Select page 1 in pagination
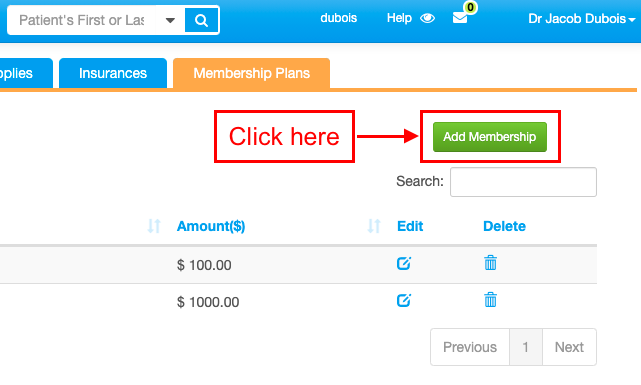 pyautogui.click(x=526, y=347)
